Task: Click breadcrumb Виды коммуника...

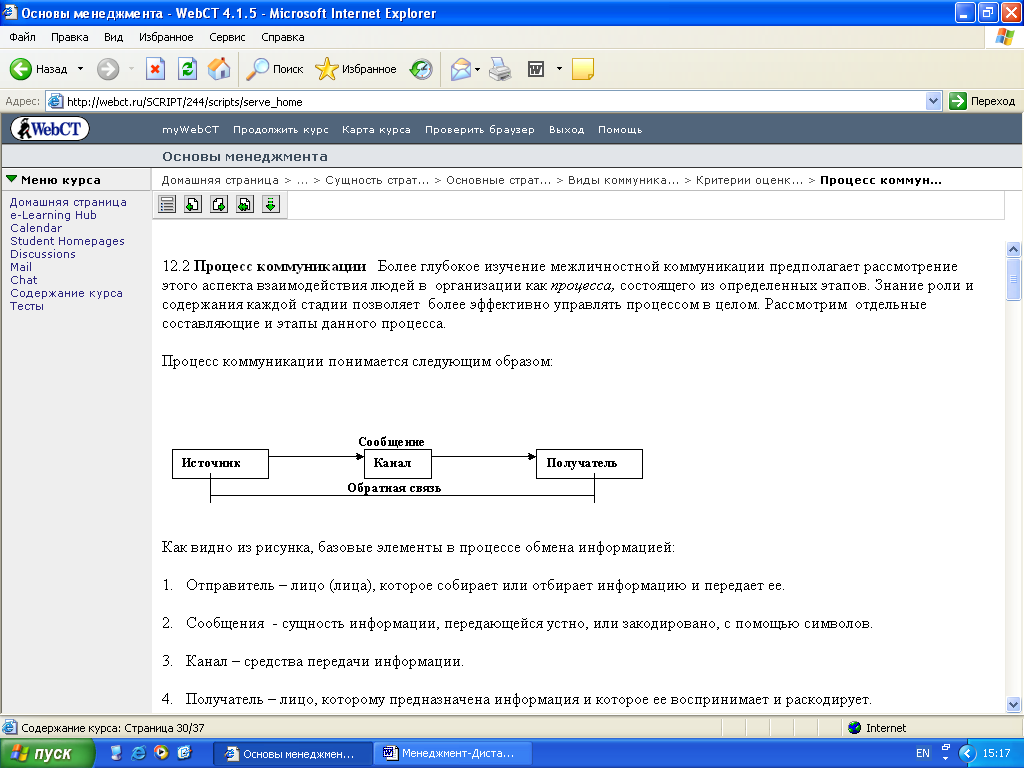Action: pyautogui.click(x=623, y=180)
